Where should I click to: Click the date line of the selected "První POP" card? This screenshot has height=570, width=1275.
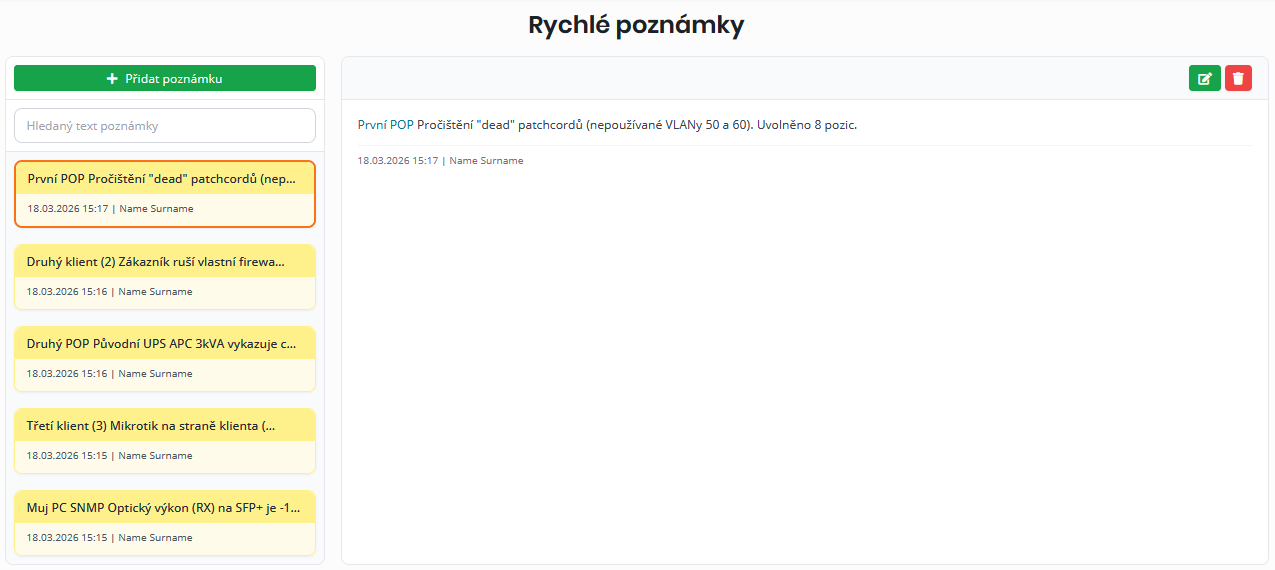click(110, 209)
